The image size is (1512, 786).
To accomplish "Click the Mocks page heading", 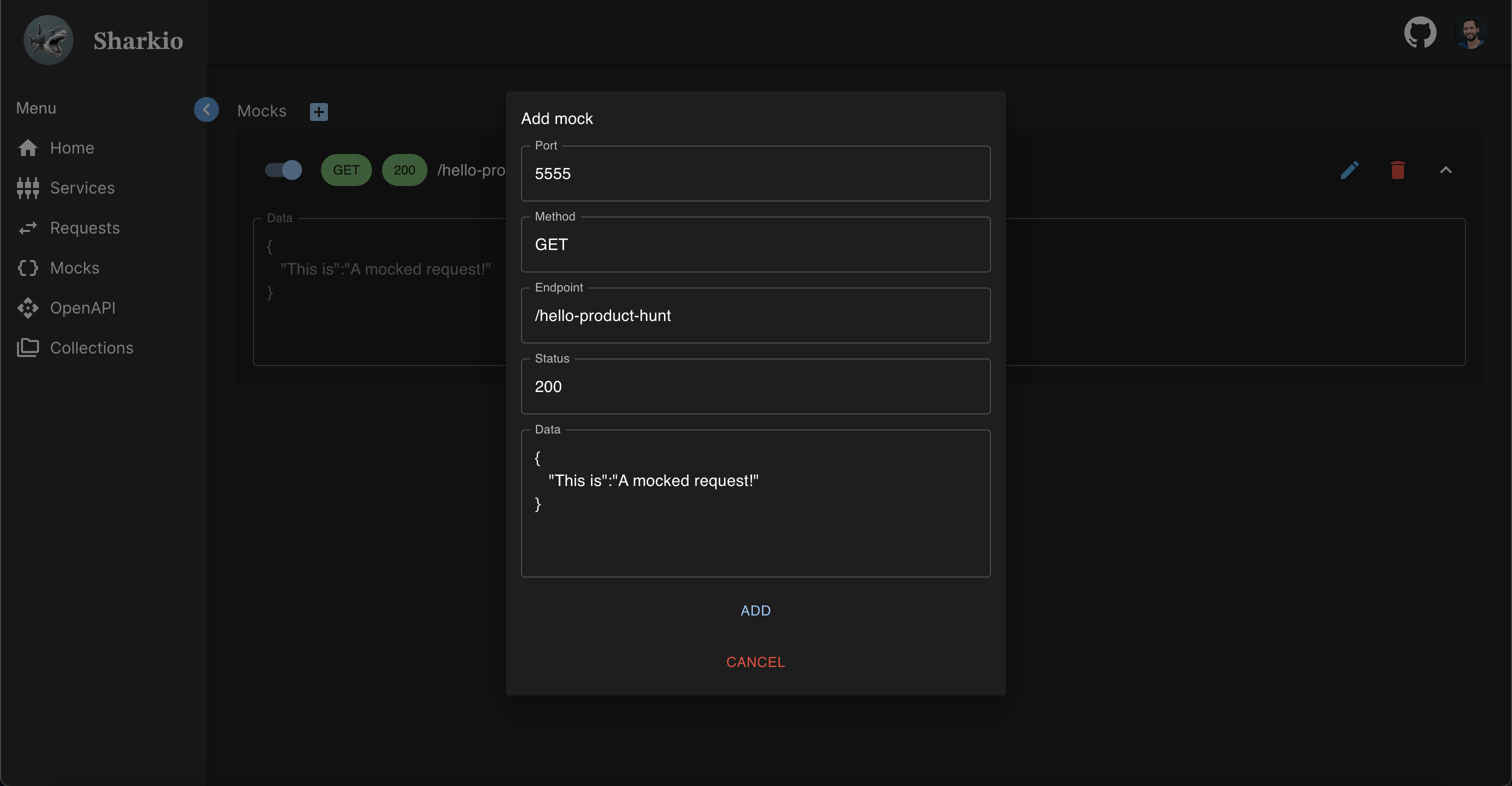I will pyautogui.click(x=262, y=111).
